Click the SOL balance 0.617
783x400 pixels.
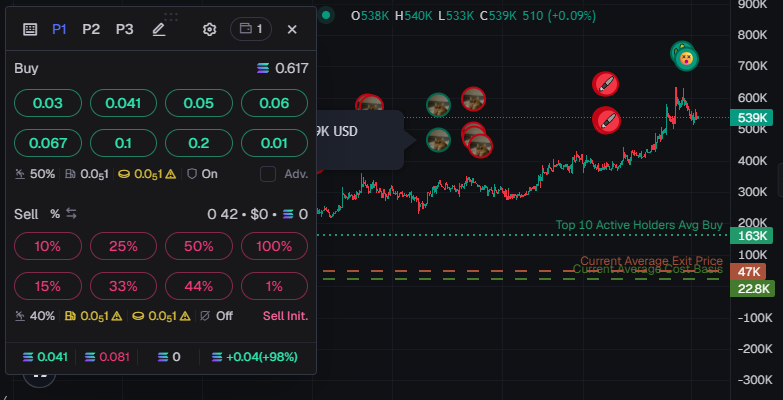(283, 68)
